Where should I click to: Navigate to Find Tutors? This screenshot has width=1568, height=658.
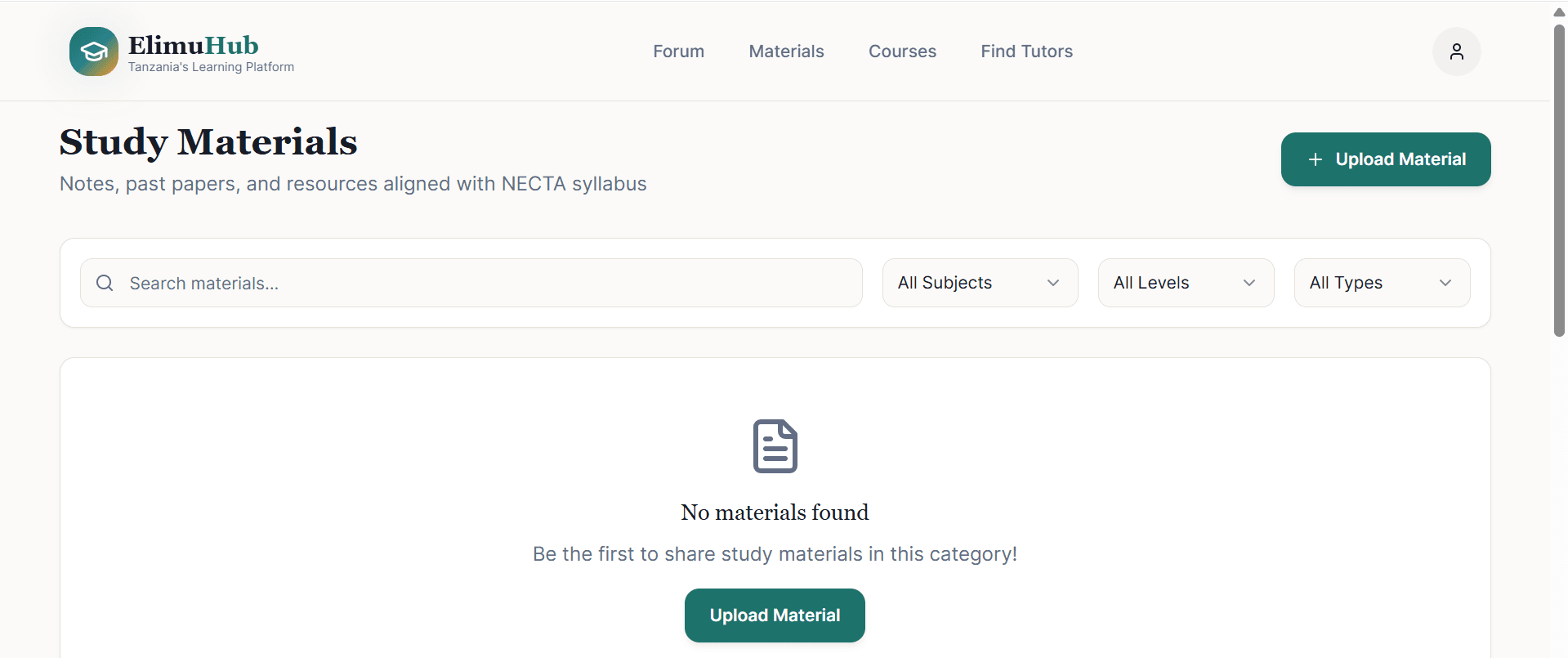pyautogui.click(x=1026, y=51)
